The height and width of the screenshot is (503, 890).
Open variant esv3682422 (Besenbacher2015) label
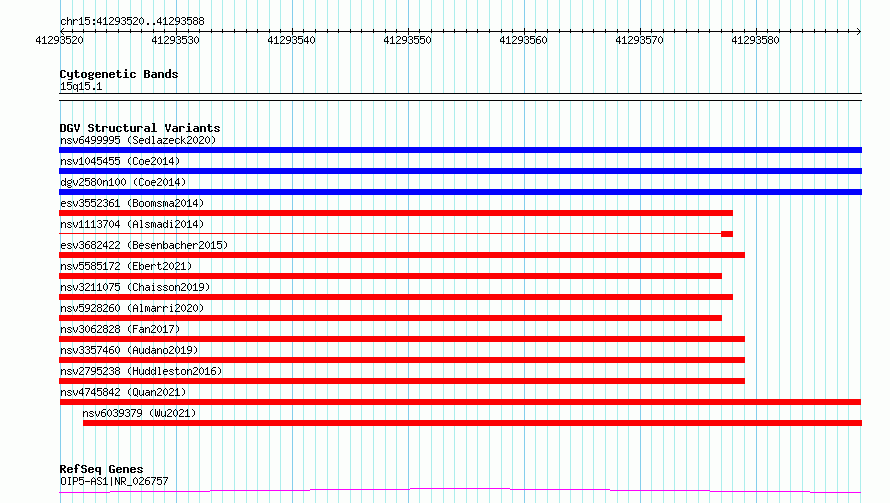144,245
